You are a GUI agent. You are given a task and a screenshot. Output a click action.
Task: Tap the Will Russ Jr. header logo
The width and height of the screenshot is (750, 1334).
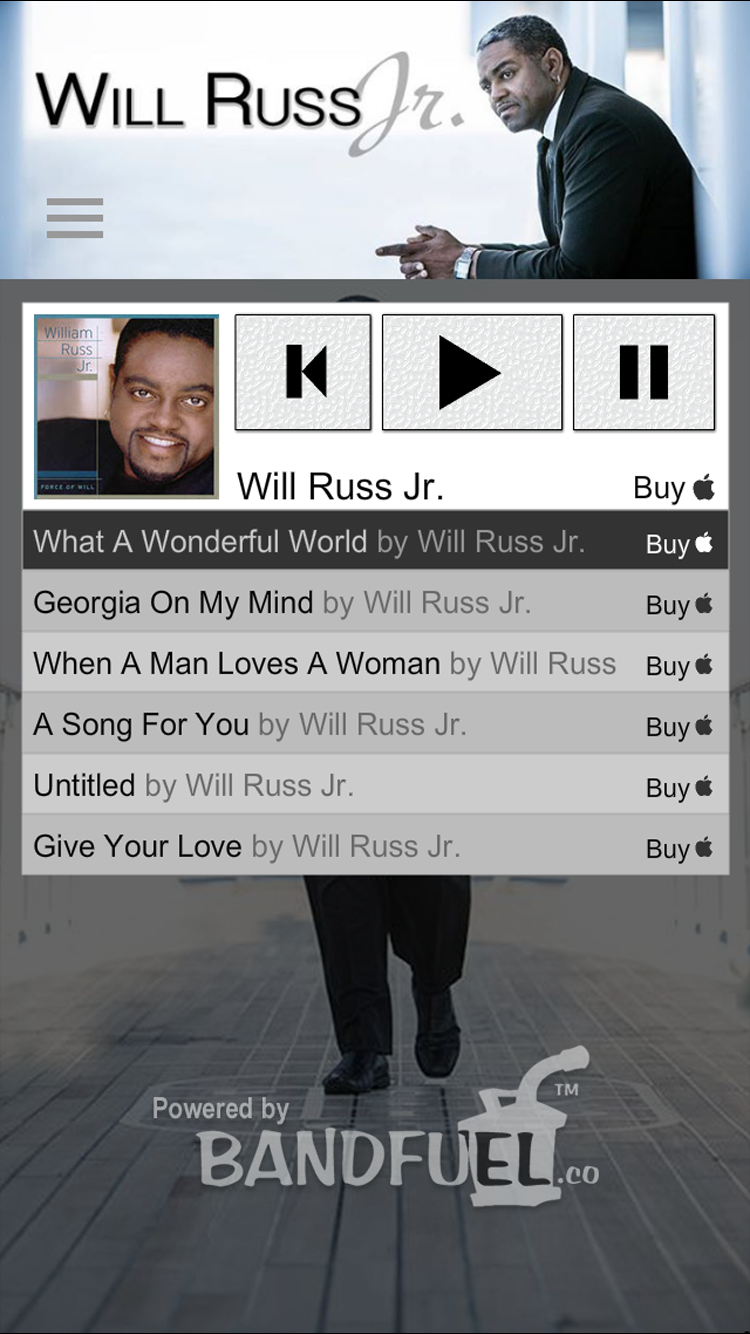(x=250, y=103)
